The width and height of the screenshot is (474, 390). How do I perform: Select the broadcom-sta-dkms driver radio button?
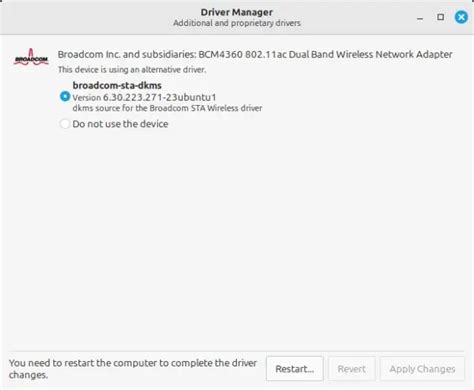click(x=65, y=97)
